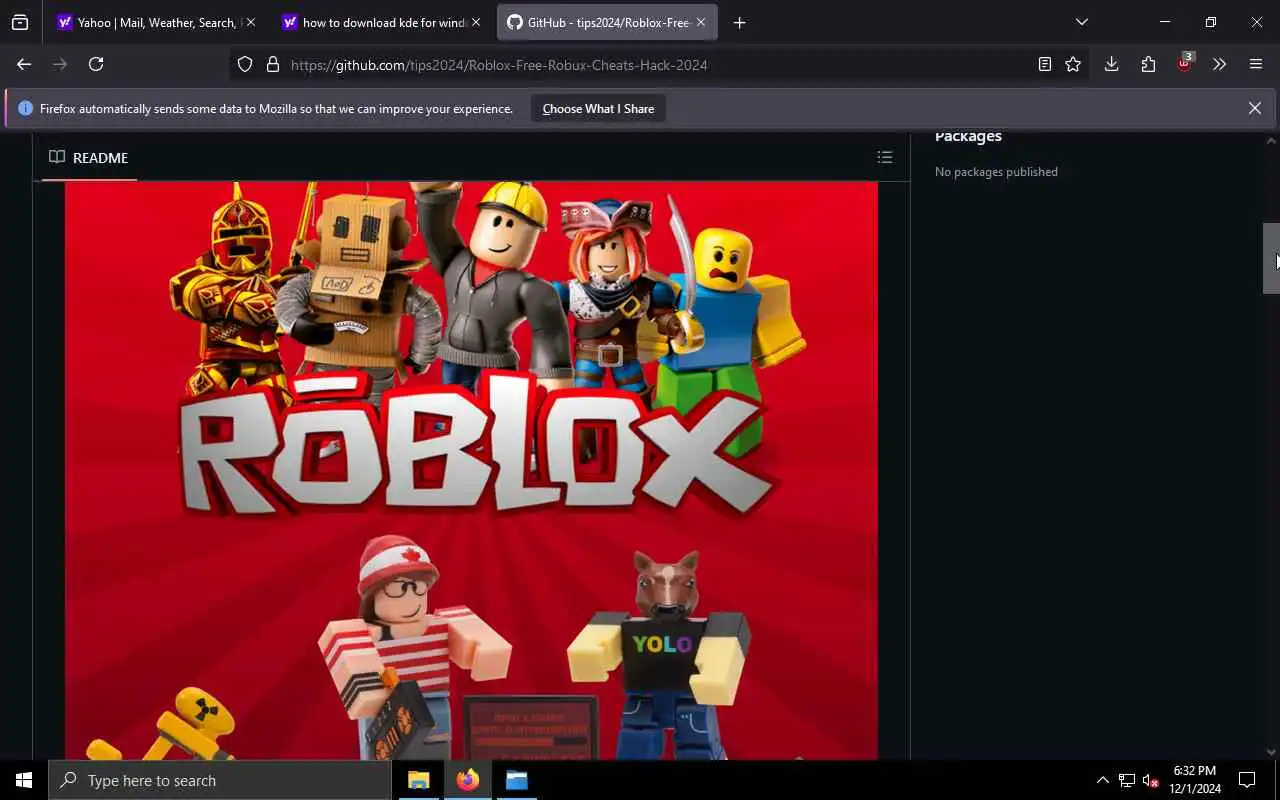This screenshot has height=800, width=1280.
Task: Go back to the previous page
Action: pos(24,64)
